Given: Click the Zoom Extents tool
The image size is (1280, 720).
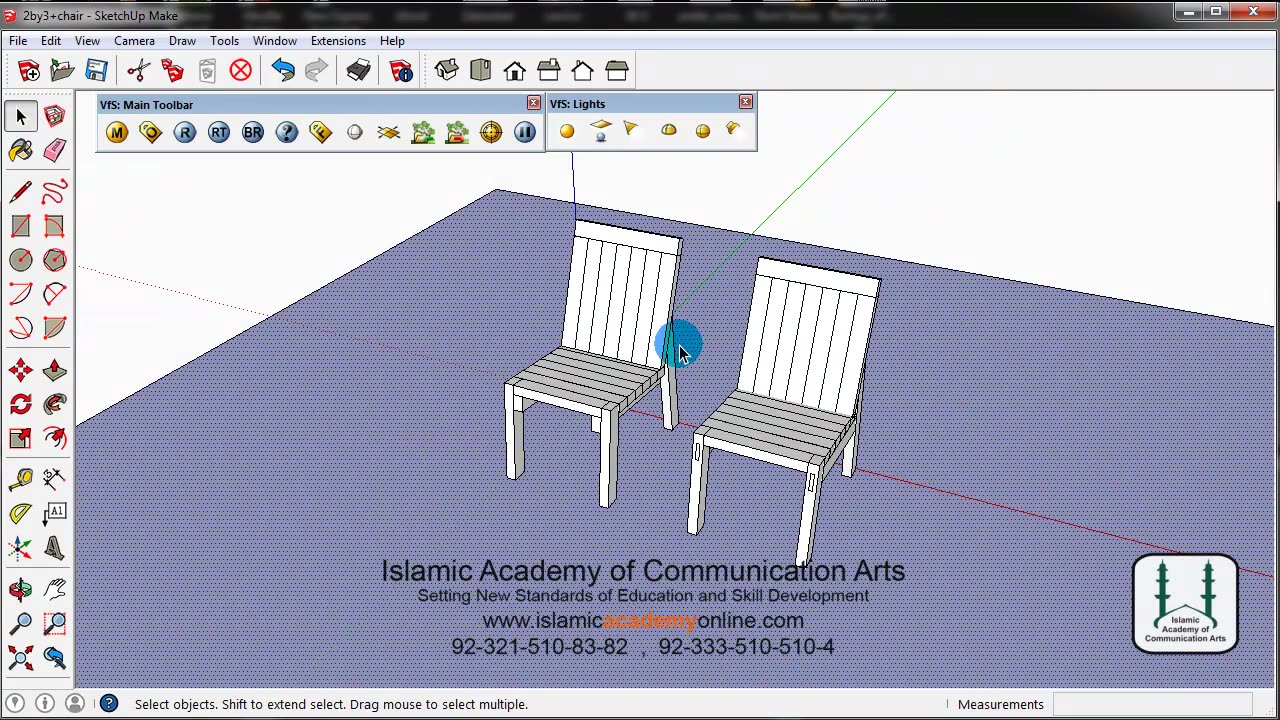Looking at the screenshot, I should tap(21, 658).
